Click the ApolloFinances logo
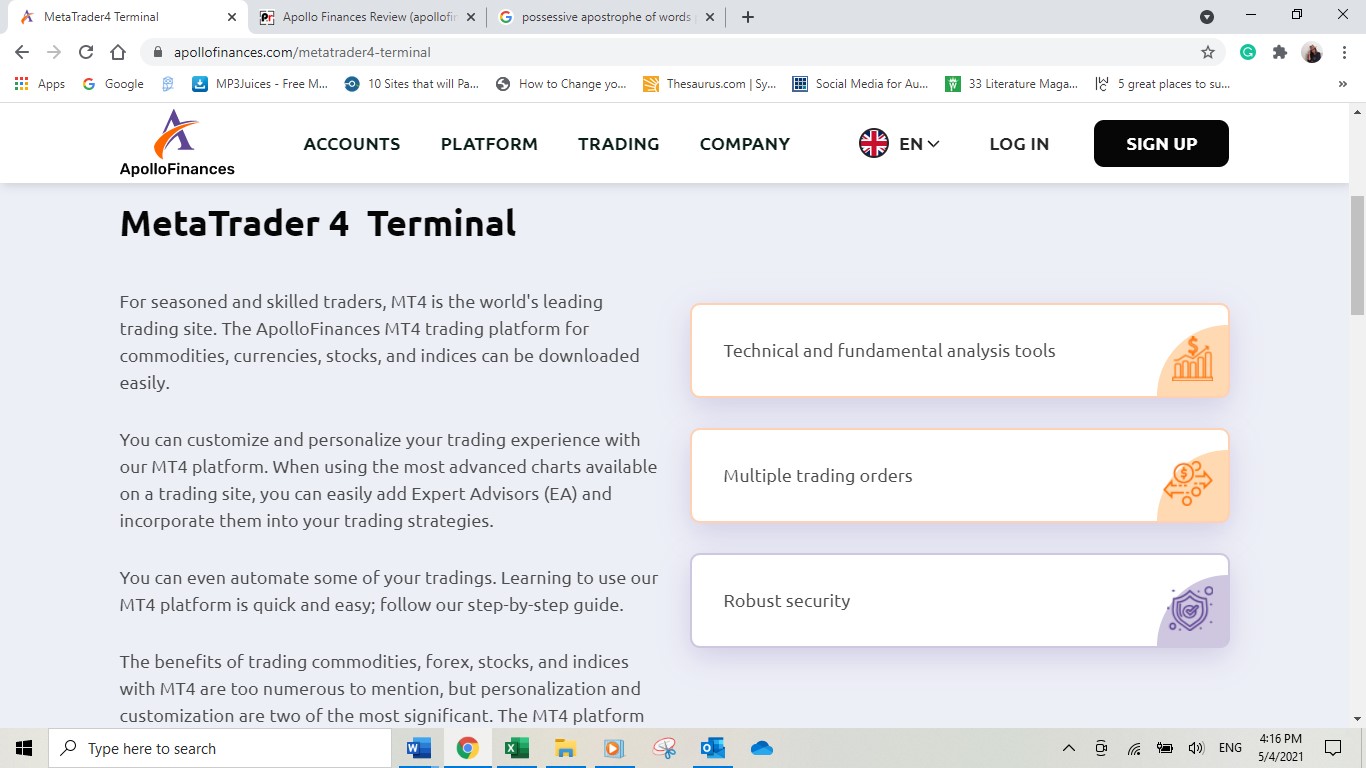The image size is (1366, 768). (177, 143)
